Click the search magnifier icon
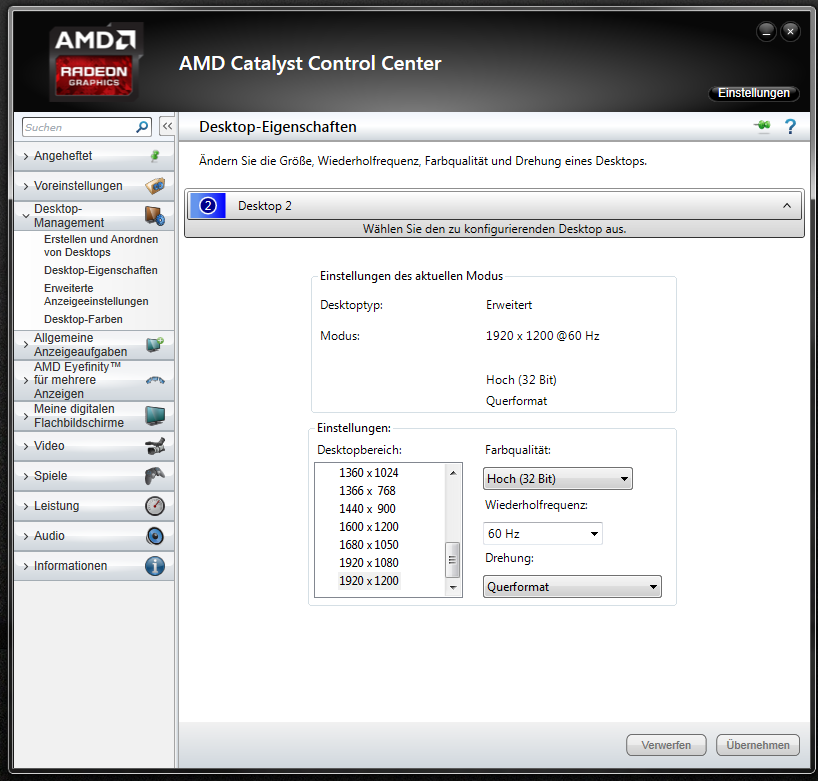818x781 pixels. (142, 127)
